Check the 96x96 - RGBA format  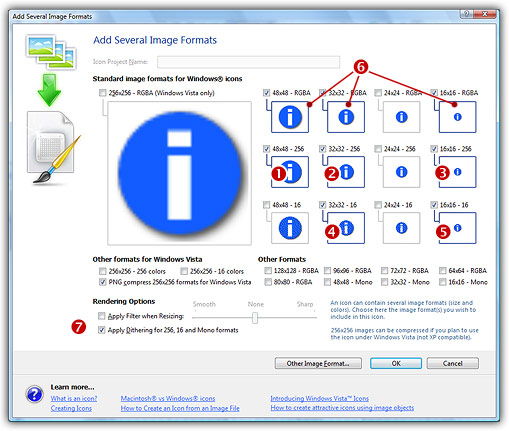pyautogui.click(x=327, y=270)
